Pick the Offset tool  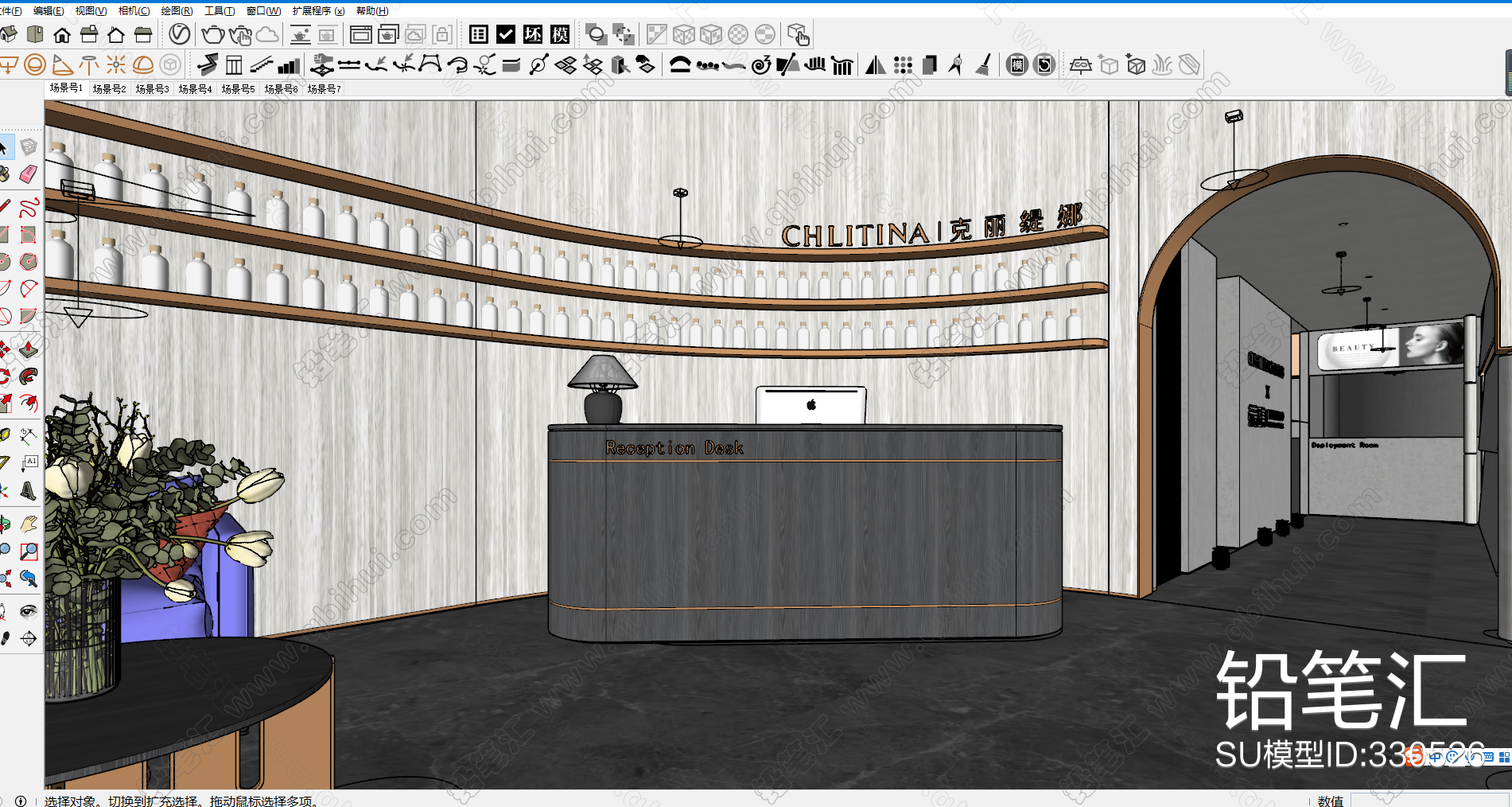[29, 403]
